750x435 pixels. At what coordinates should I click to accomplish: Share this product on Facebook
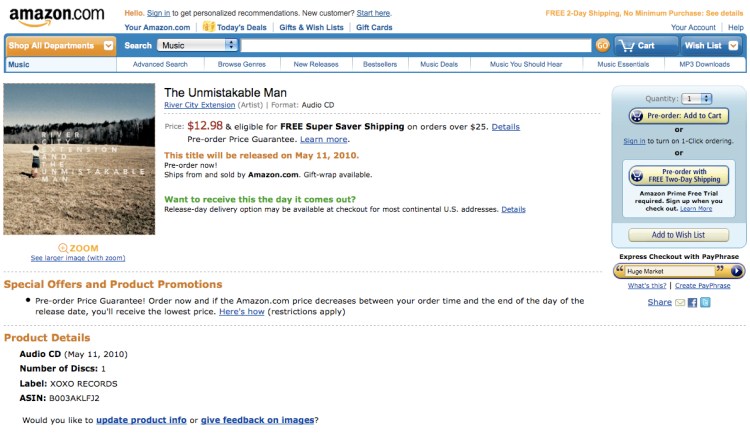[692, 302]
